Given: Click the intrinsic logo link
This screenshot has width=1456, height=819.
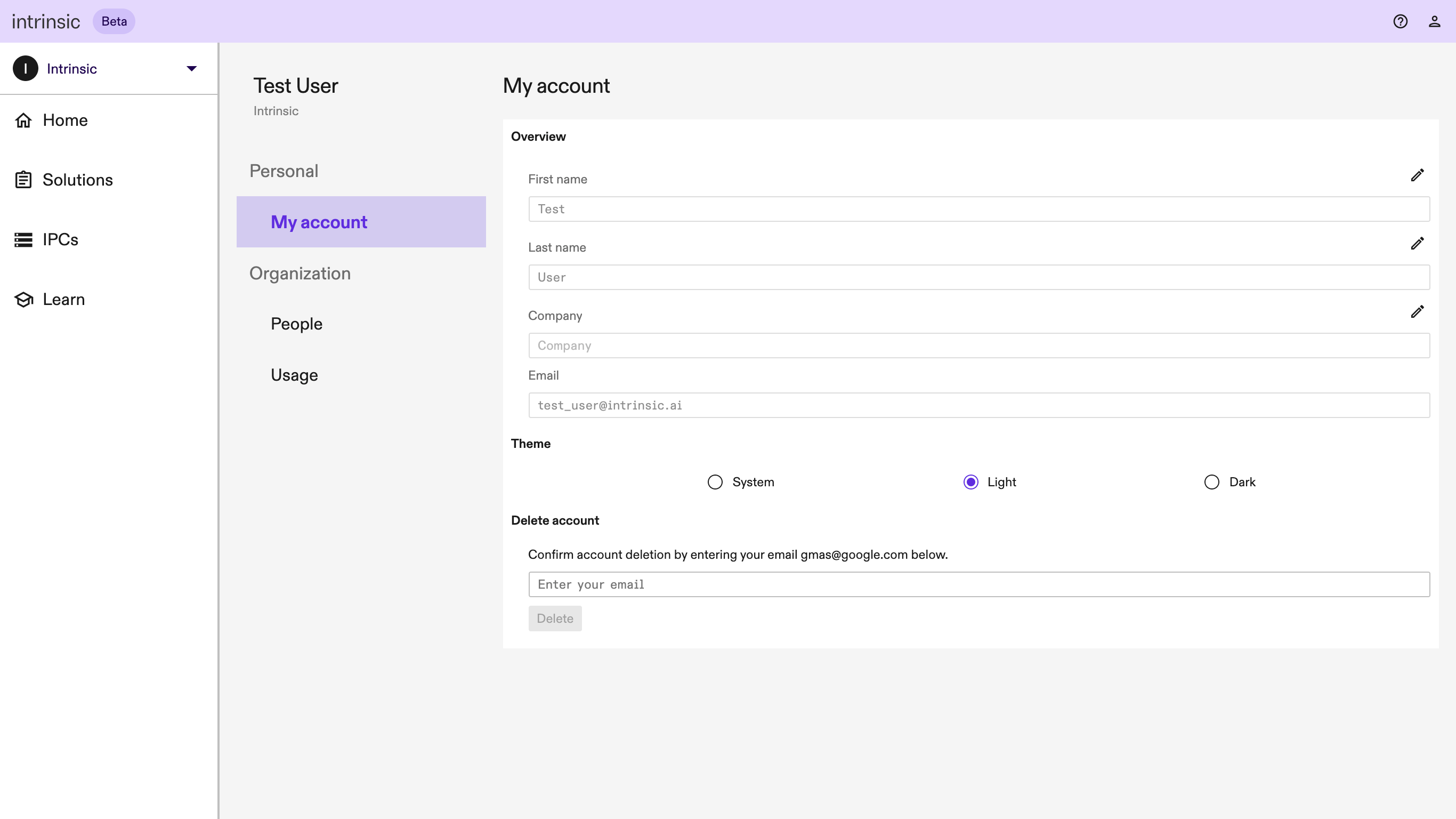Looking at the screenshot, I should pyautogui.click(x=46, y=21).
